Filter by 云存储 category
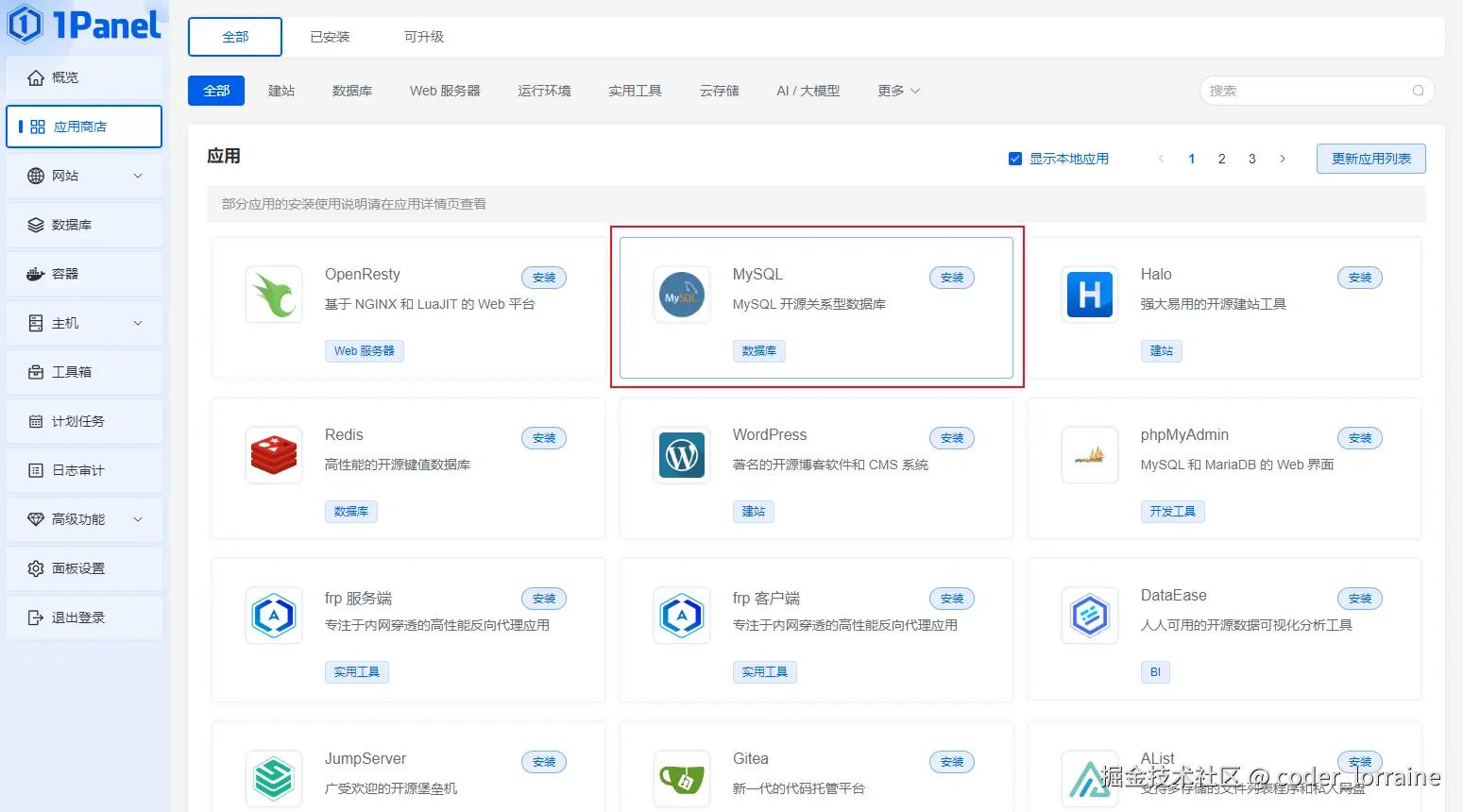Image resolution: width=1463 pixels, height=812 pixels. point(719,91)
